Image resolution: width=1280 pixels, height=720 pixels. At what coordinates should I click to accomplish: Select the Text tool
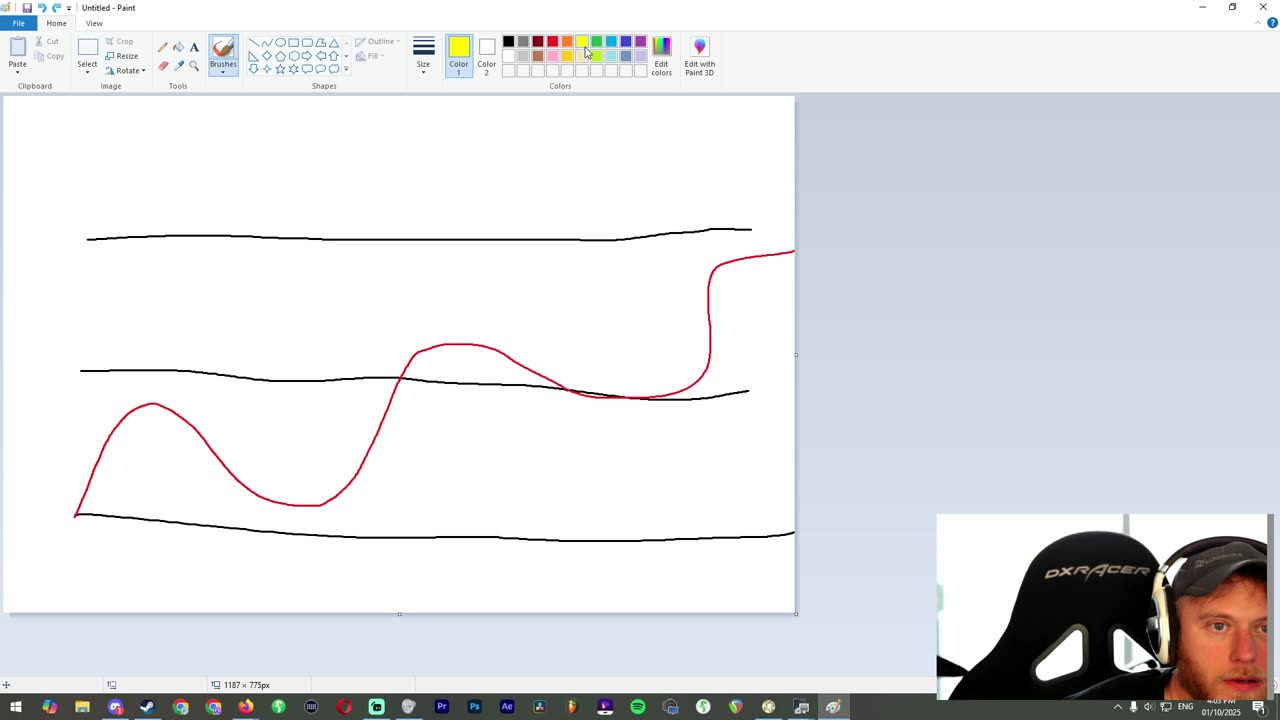(x=194, y=47)
